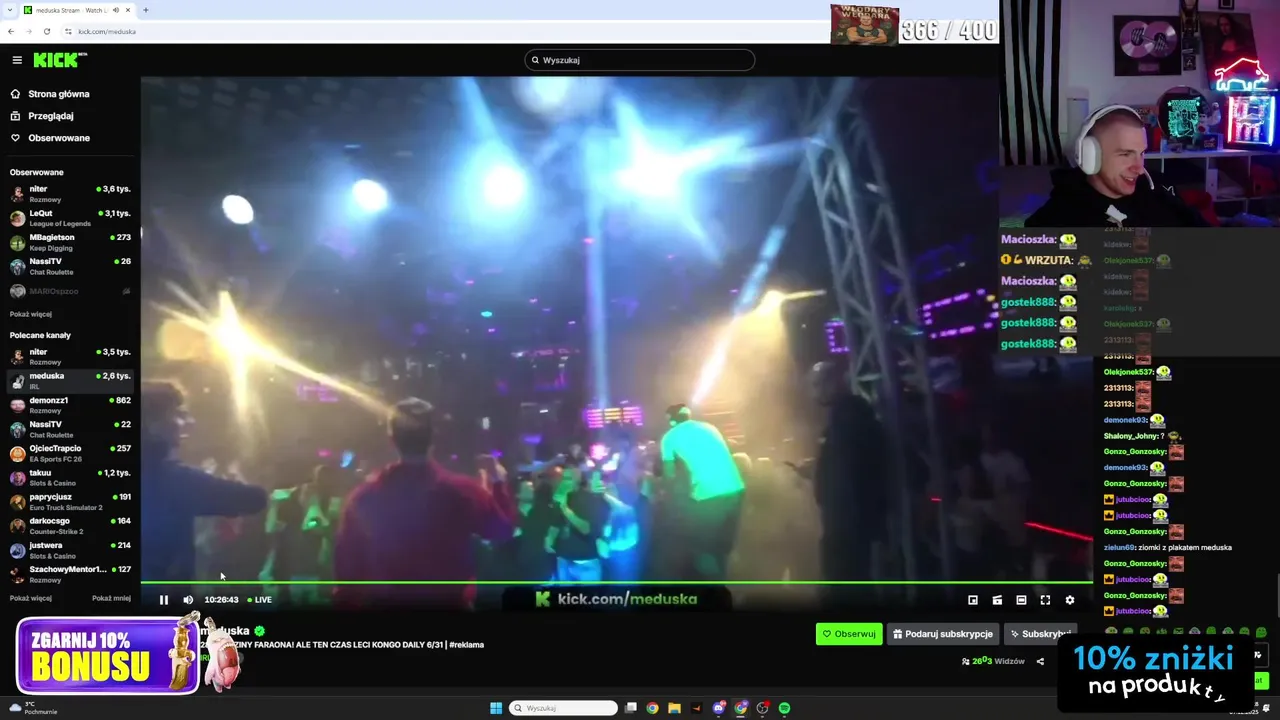Open the Windows Start menu

pos(496,708)
